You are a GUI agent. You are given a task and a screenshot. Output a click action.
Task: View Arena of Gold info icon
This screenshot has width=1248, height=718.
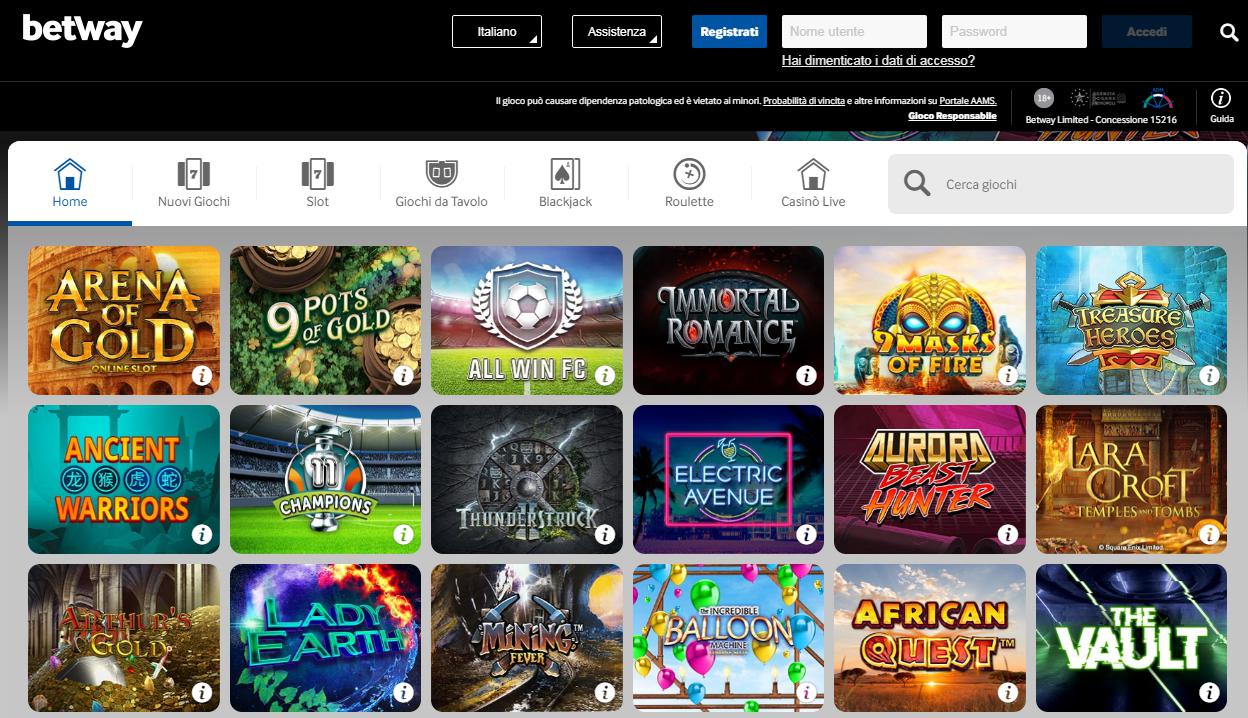[x=203, y=377]
